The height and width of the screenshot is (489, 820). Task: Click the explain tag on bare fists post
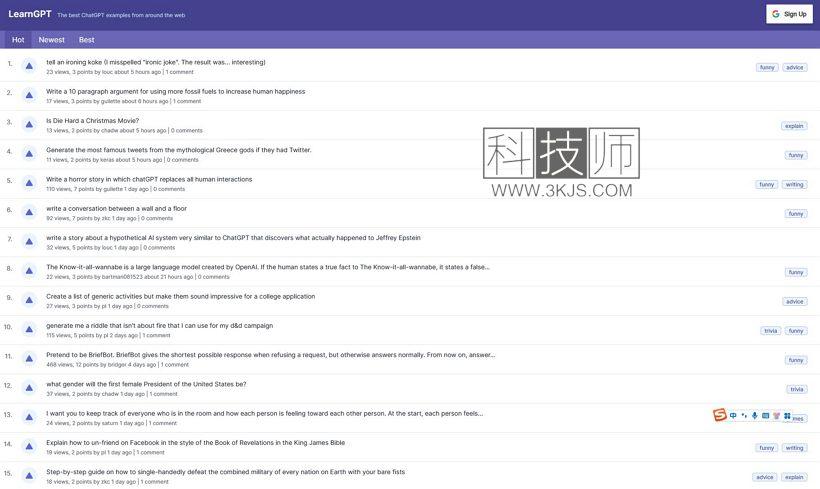pyautogui.click(x=794, y=477)
